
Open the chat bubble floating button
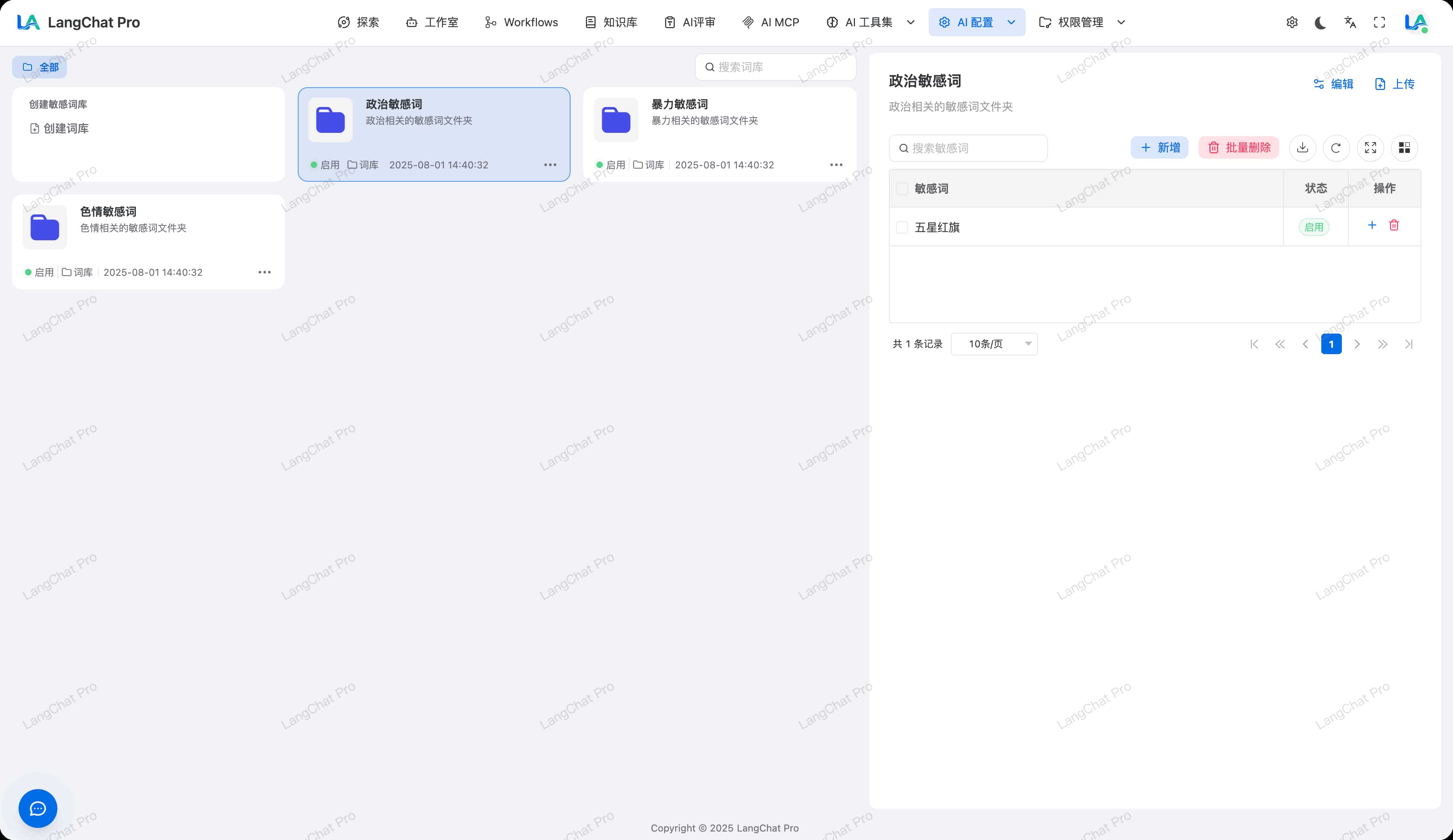click(x=38, y=808)
